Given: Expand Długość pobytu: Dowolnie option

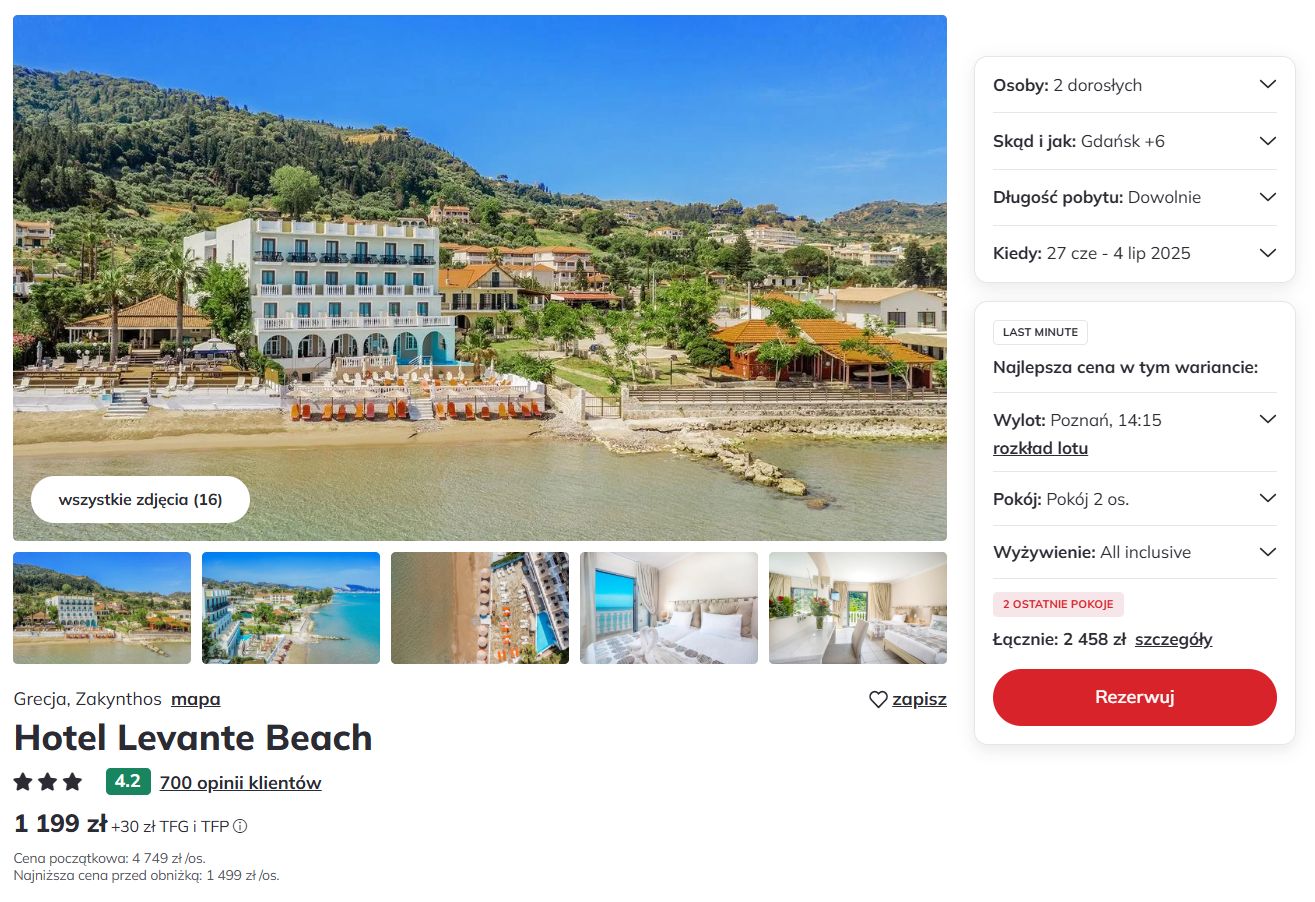Looking at the screenshot, I should (1134, 197).
